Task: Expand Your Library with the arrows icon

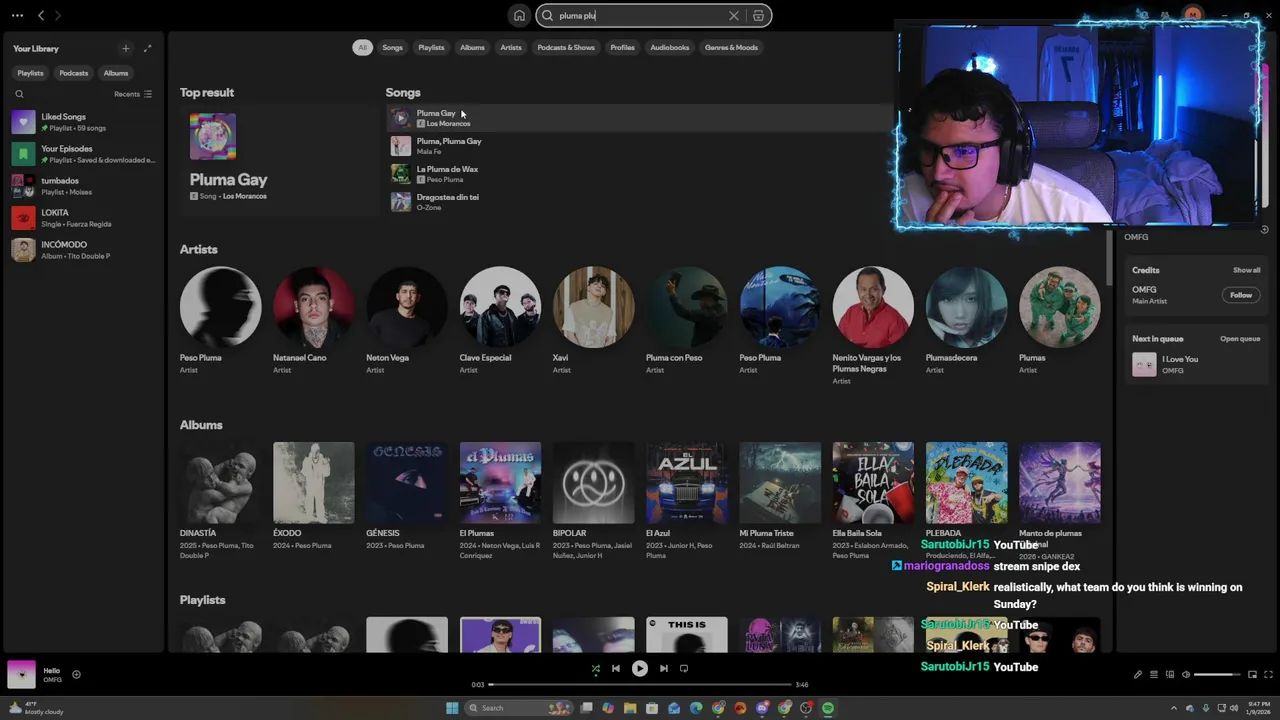Action: coord(148,48)
